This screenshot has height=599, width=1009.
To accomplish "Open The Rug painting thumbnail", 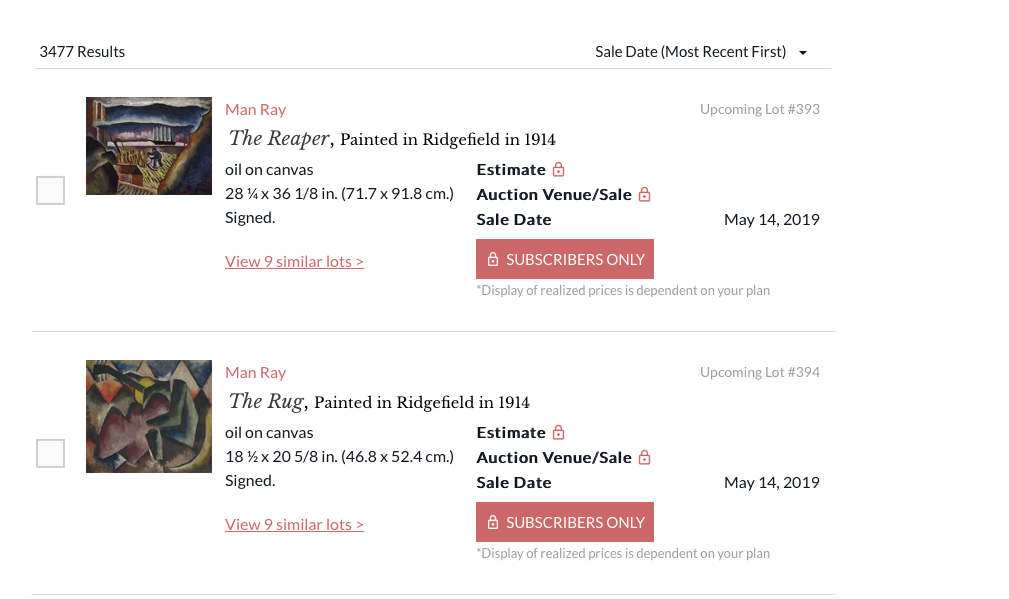I will (x=149, y=416).
